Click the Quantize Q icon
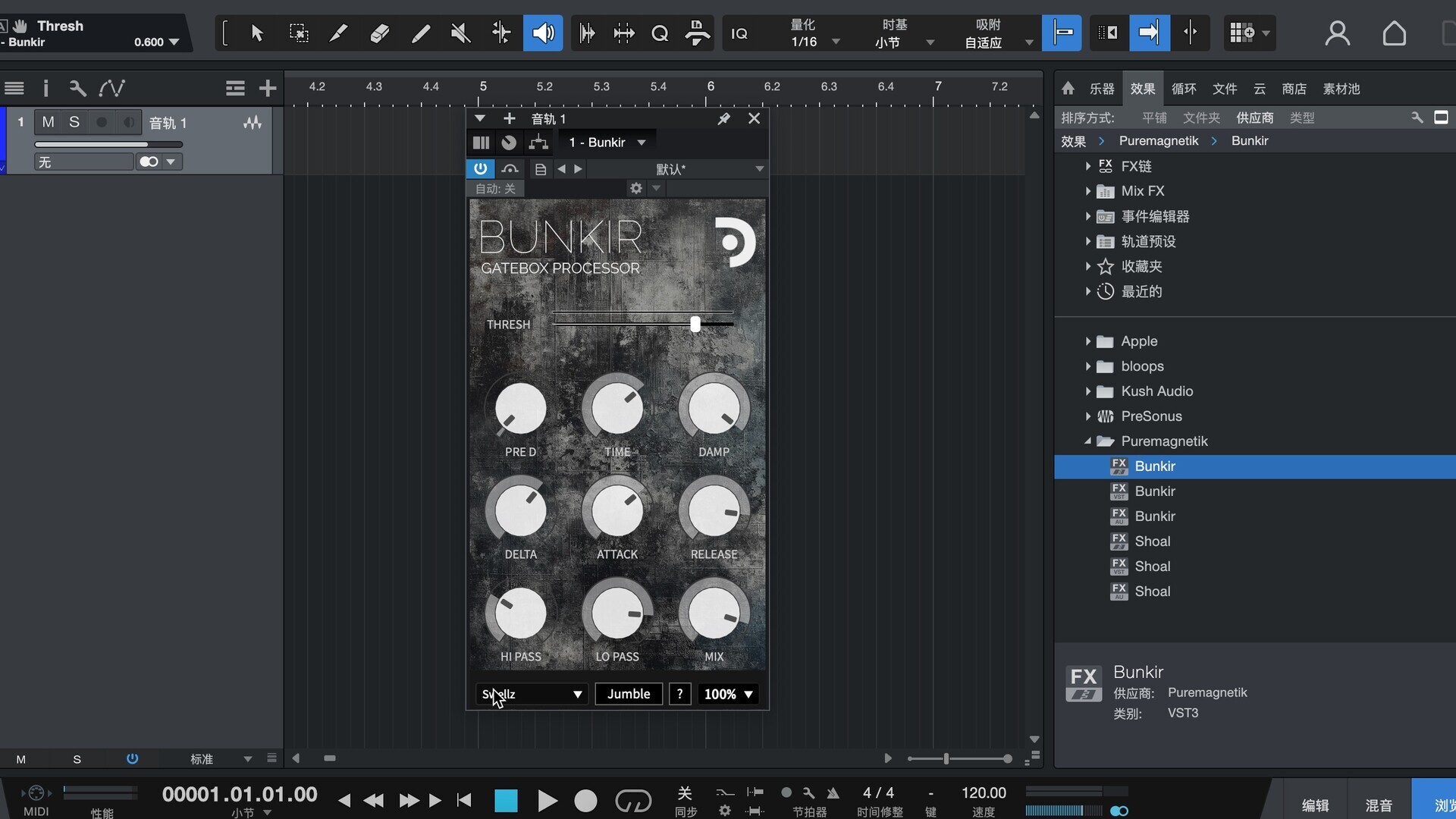Screen dimensions: 1456x819 coord(660,33)
